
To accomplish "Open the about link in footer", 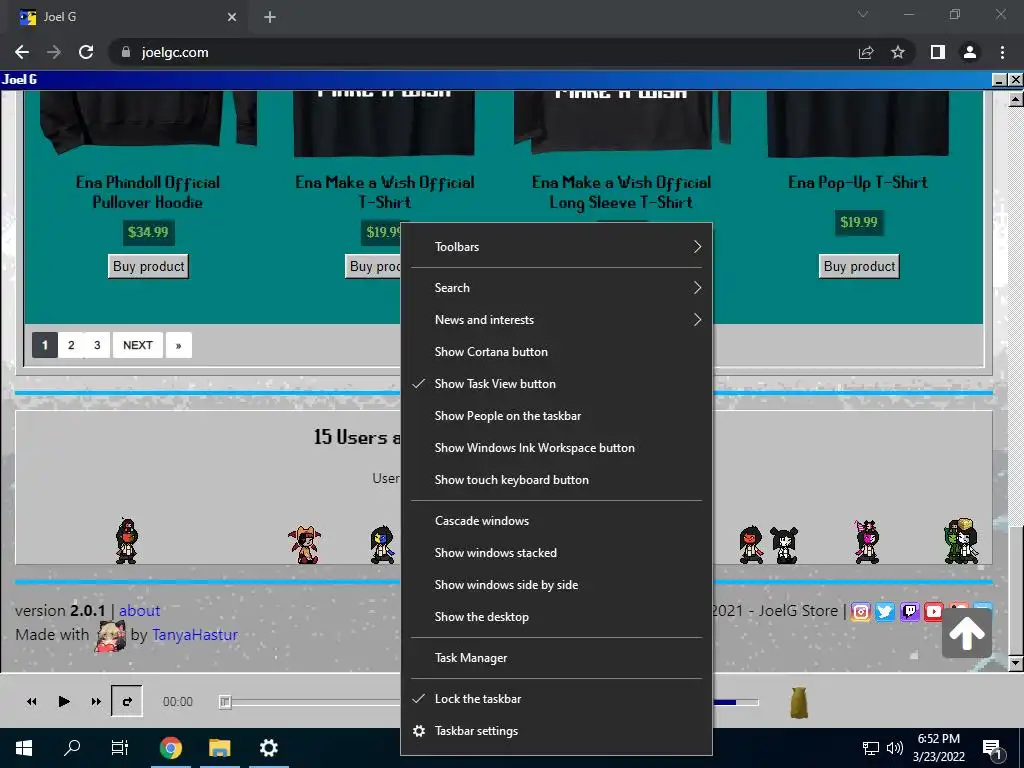I will 139,611.
